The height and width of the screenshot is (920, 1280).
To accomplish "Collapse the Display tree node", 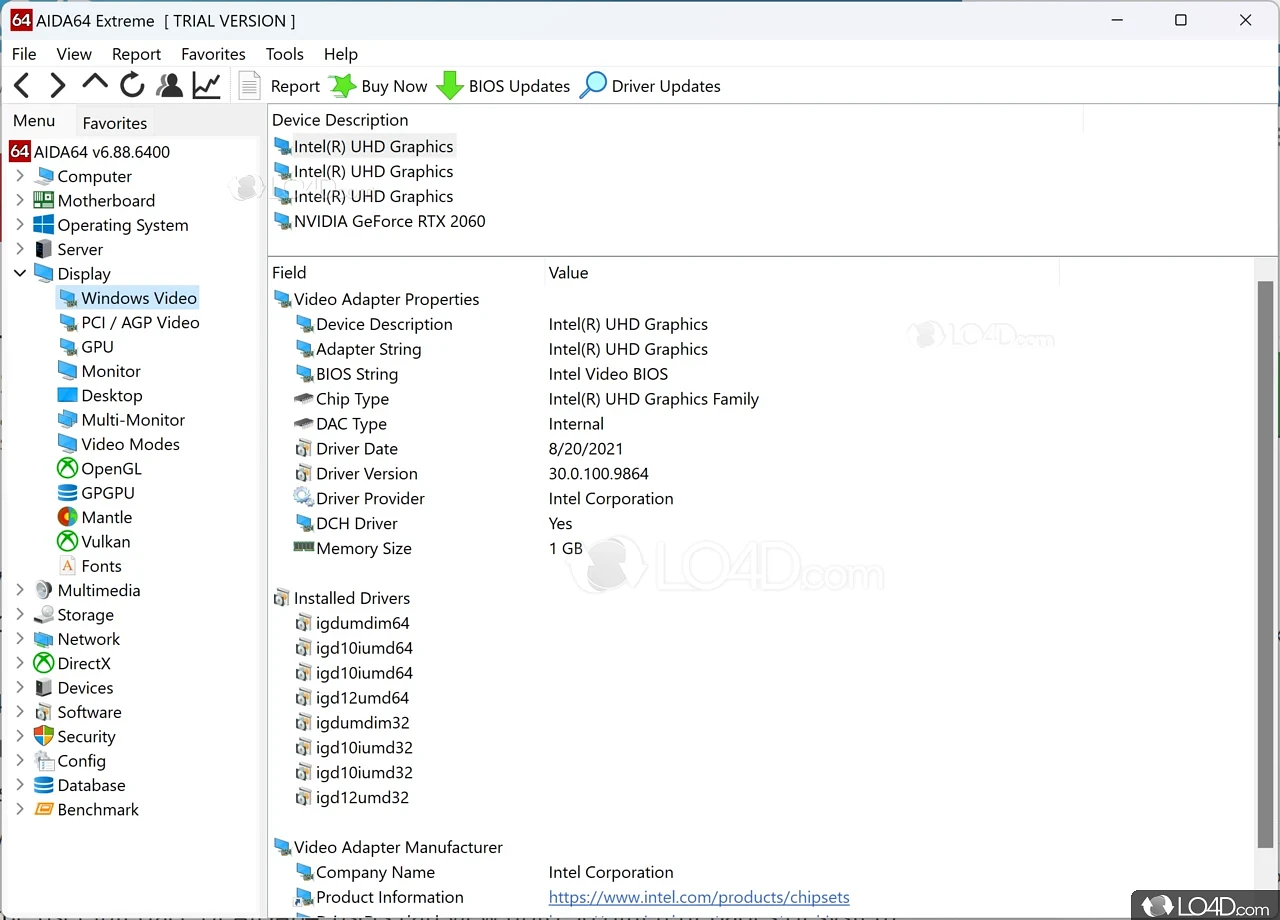I will 19,273.
